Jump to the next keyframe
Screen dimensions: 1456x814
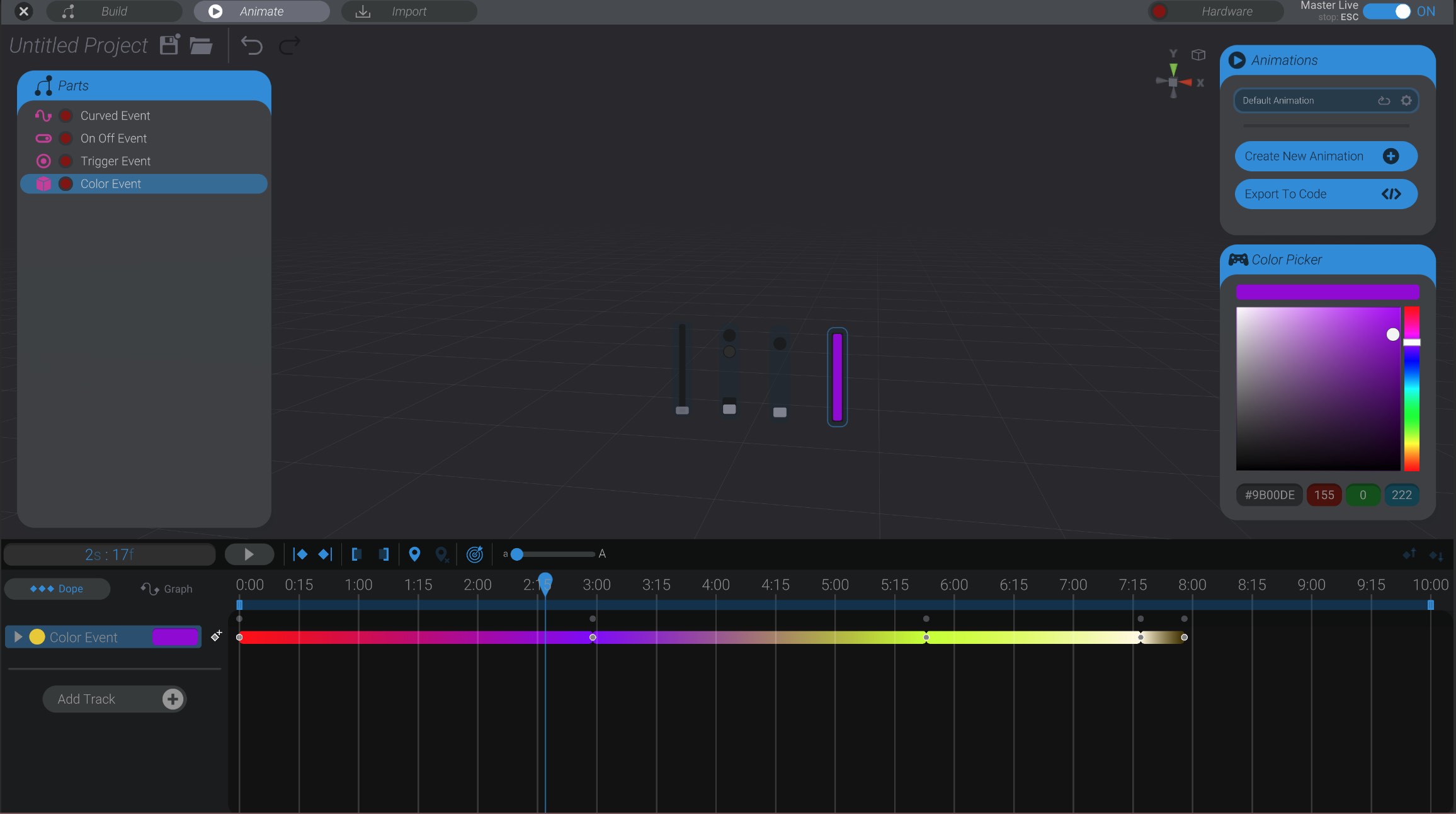pos(325,554)
